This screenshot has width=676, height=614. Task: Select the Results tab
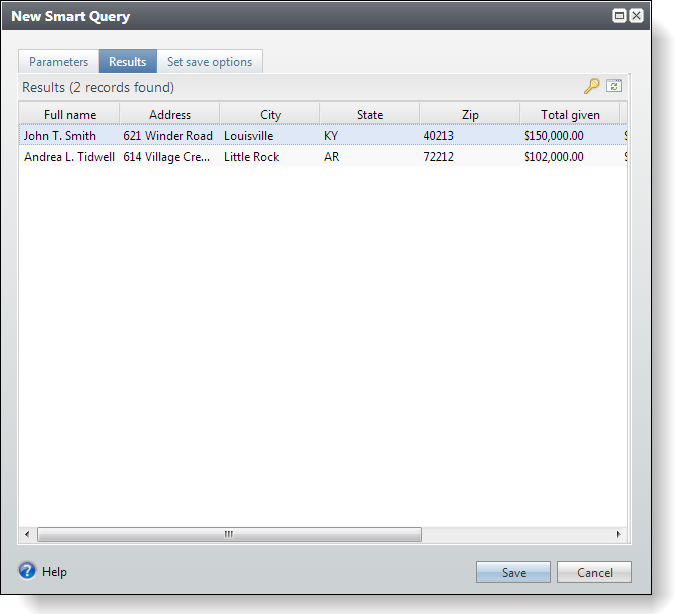pyautogui.click(x=127, y=62)
